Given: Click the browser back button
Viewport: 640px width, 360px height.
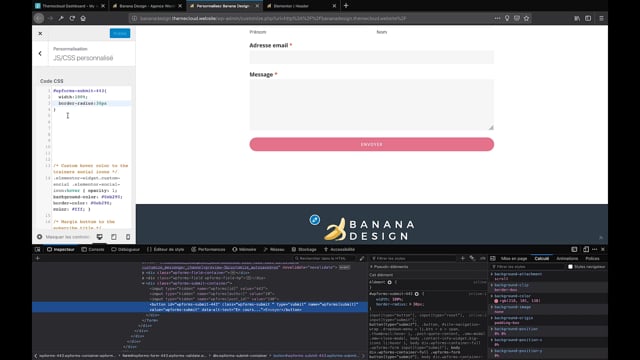Looking at the screenshot, I should click(x=39, y=18).
